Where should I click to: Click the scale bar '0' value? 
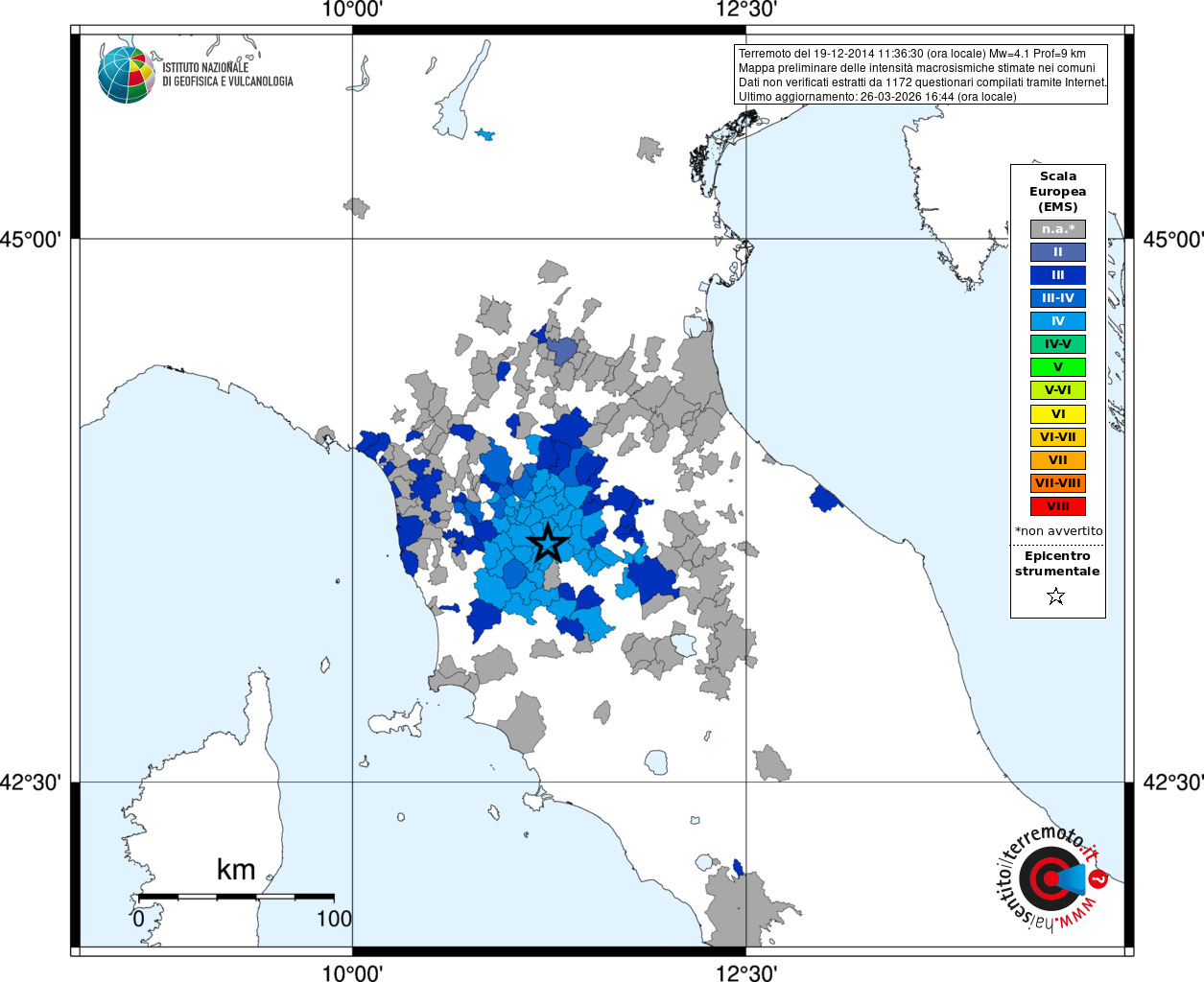pyautogui.click(x=139, y=919)
